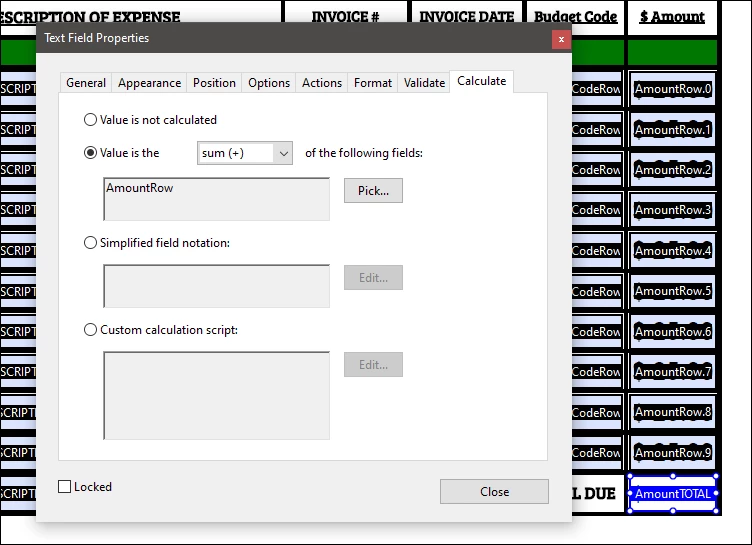
Task: Select the AmountTOTAL form field
Action: (x=672, y=494)
